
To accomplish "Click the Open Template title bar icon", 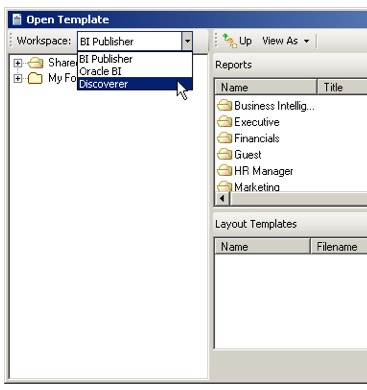I will coord(17,20).
